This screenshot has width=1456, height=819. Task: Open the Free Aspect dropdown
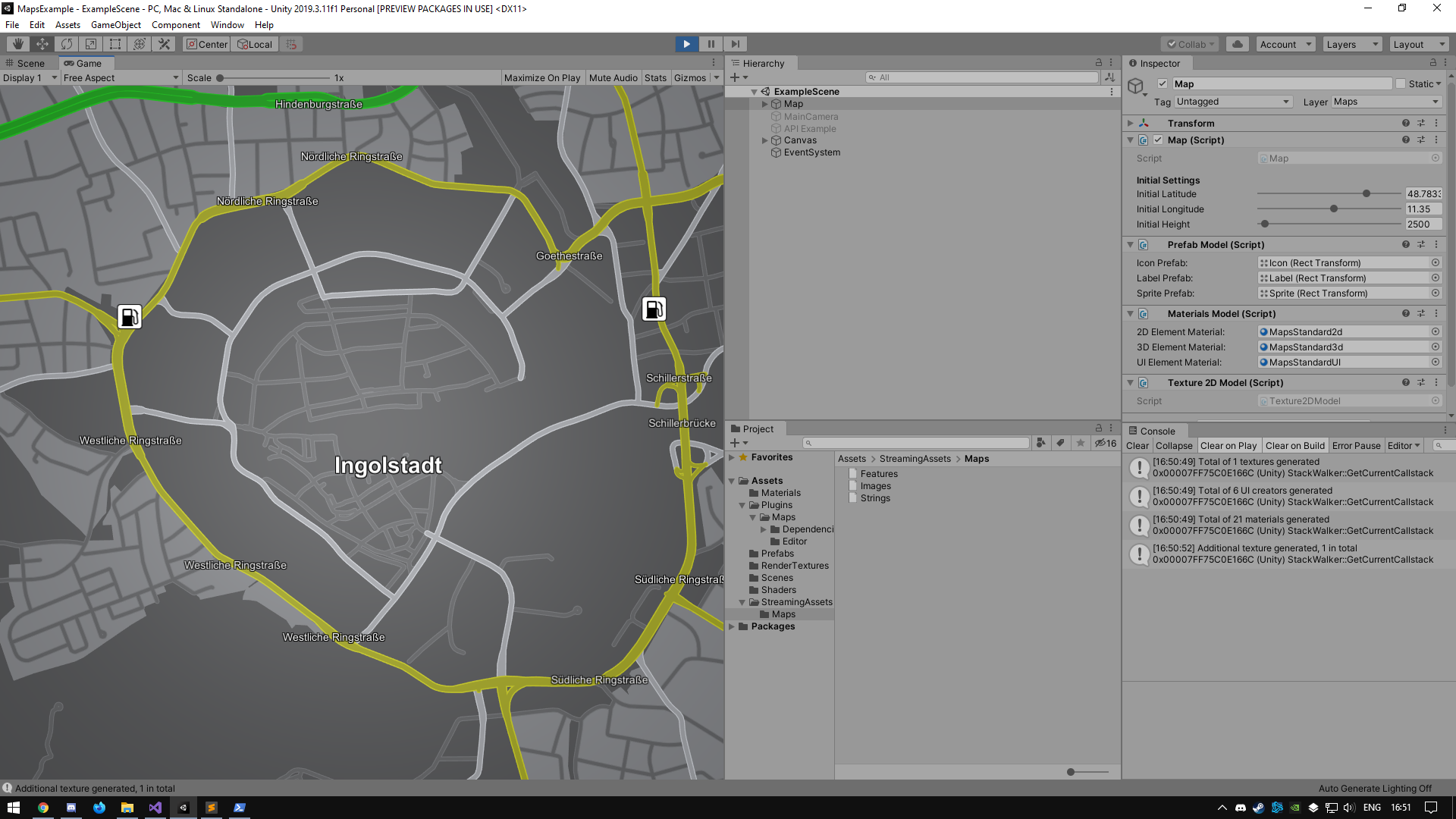click(x=121, y=78)
